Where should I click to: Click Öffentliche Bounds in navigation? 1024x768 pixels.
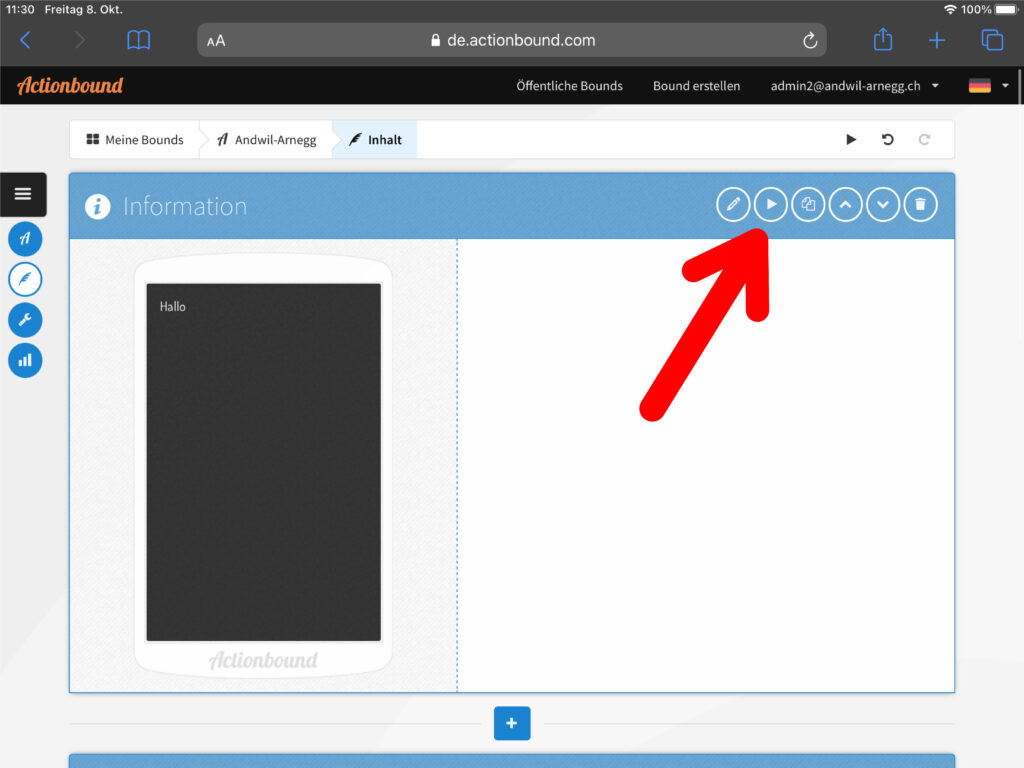pos(569,86)
